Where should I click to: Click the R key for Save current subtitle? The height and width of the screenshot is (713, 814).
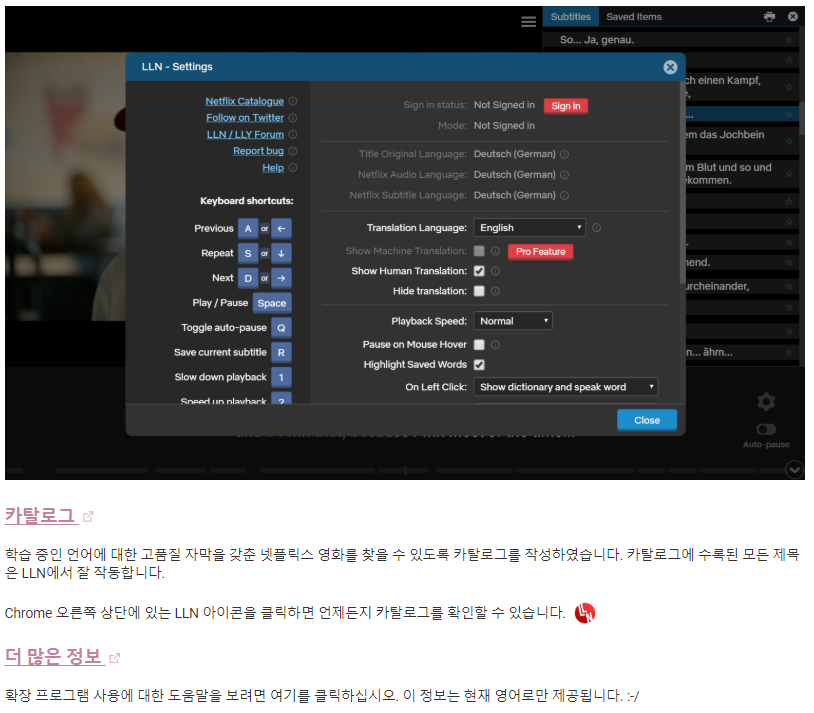coord(281,353)
